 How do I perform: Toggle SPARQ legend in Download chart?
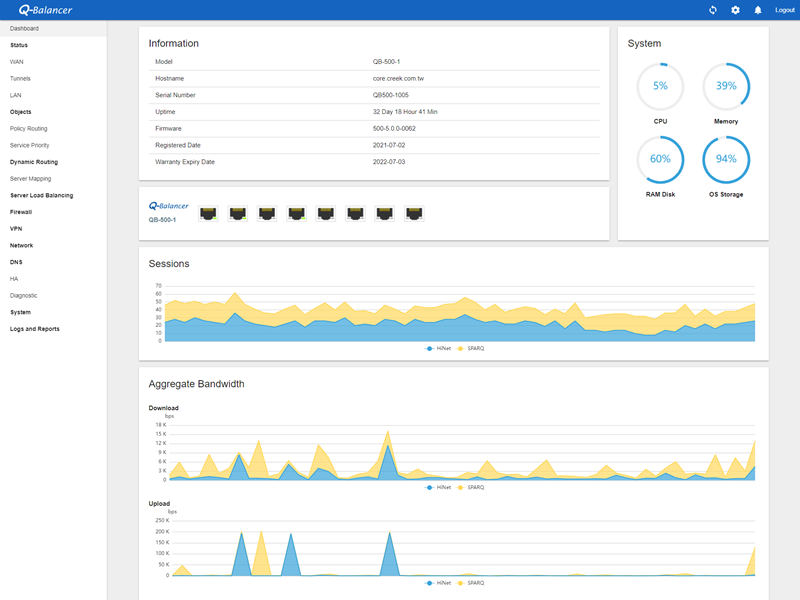tap(470, 487)
